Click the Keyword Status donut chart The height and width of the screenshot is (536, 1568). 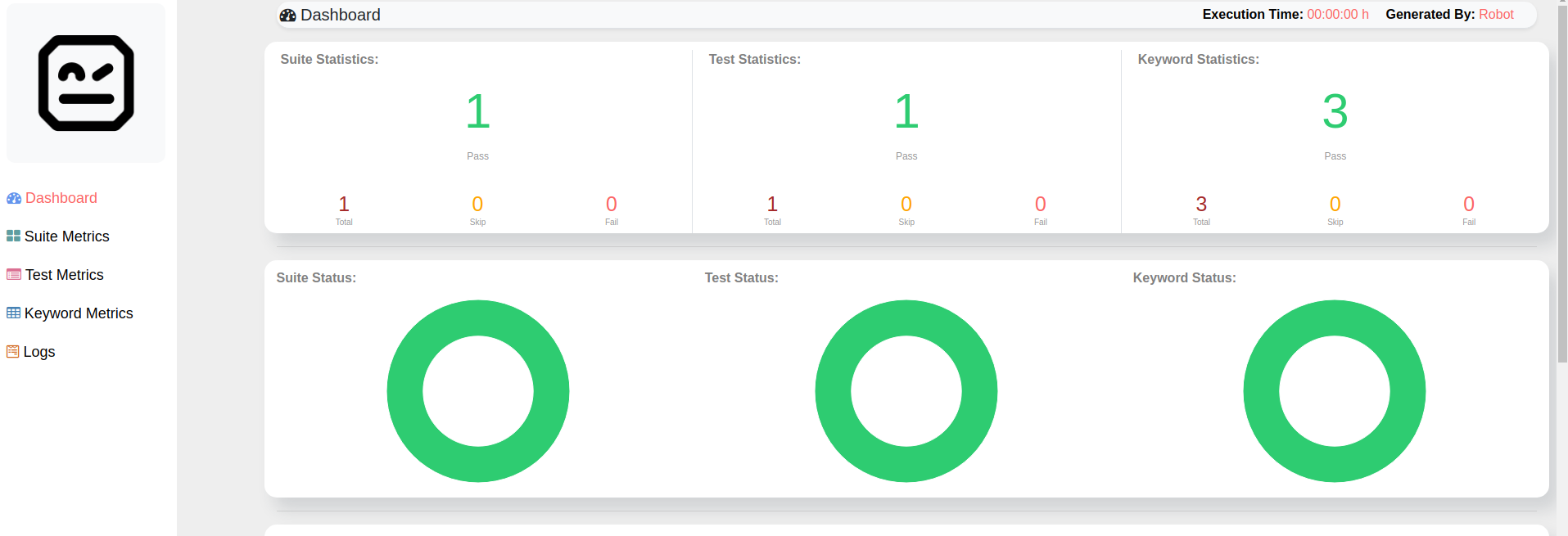click(1335, 391)
